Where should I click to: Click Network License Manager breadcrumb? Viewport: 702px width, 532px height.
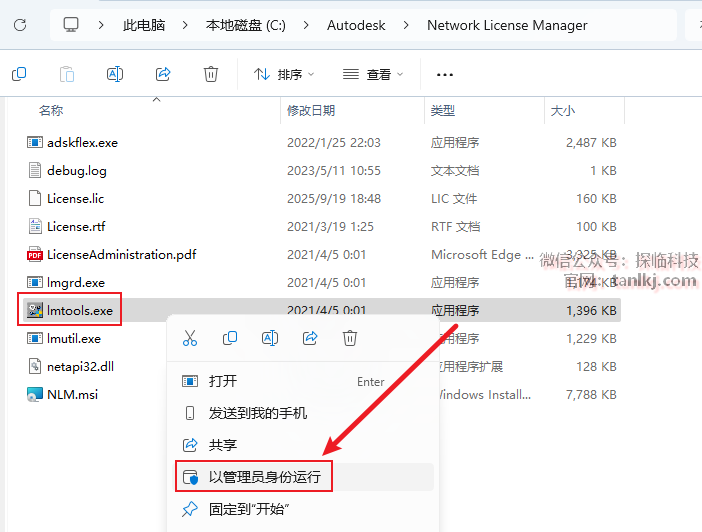pos(507,25)
